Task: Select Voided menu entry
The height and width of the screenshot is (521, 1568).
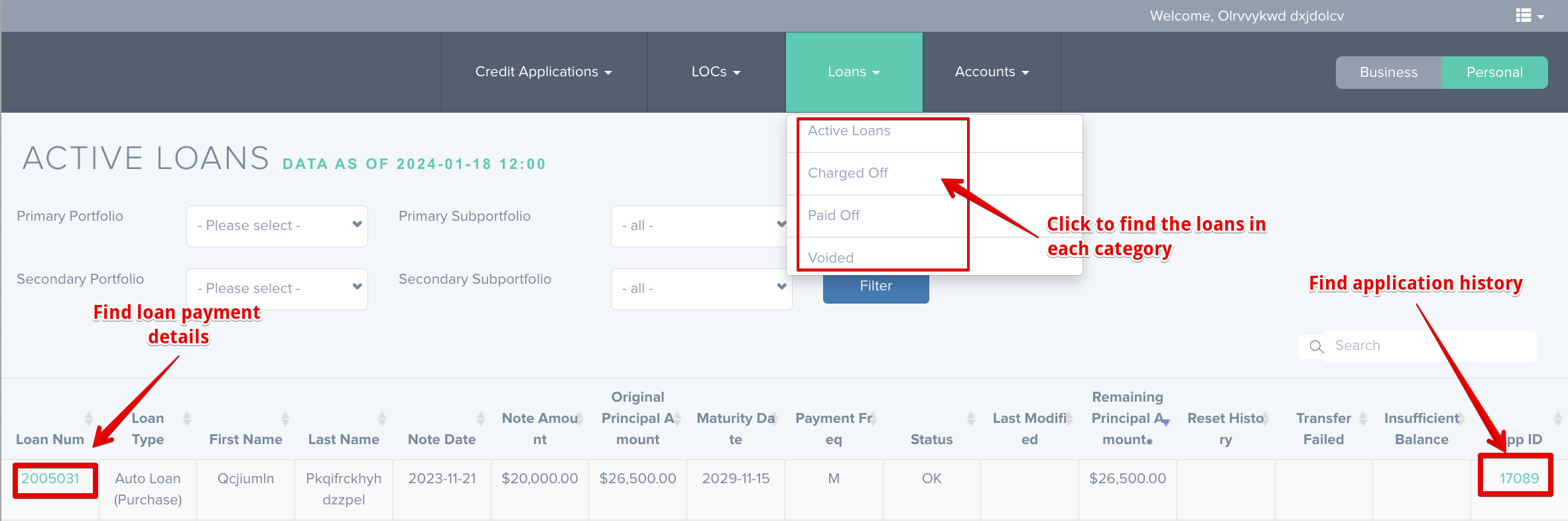Action: point(935,257)
